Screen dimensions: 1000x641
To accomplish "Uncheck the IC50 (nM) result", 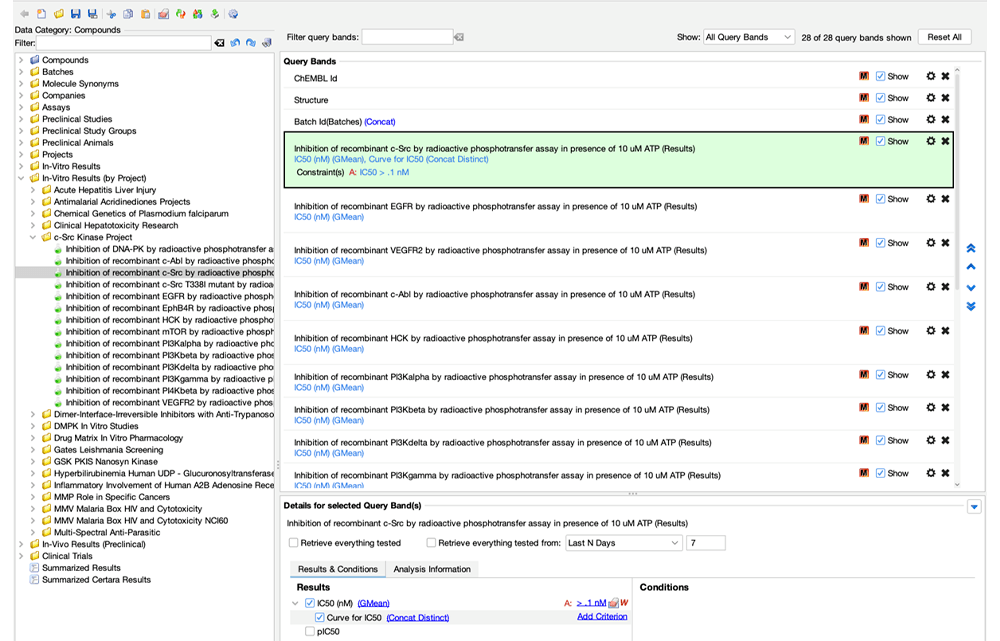I will (x=310, y=603).
